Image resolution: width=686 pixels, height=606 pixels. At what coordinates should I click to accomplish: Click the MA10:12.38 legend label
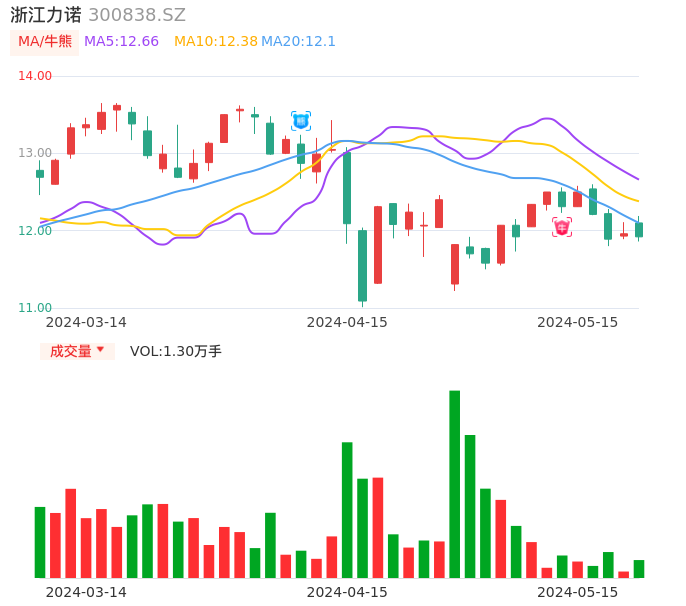pos(215,42)
